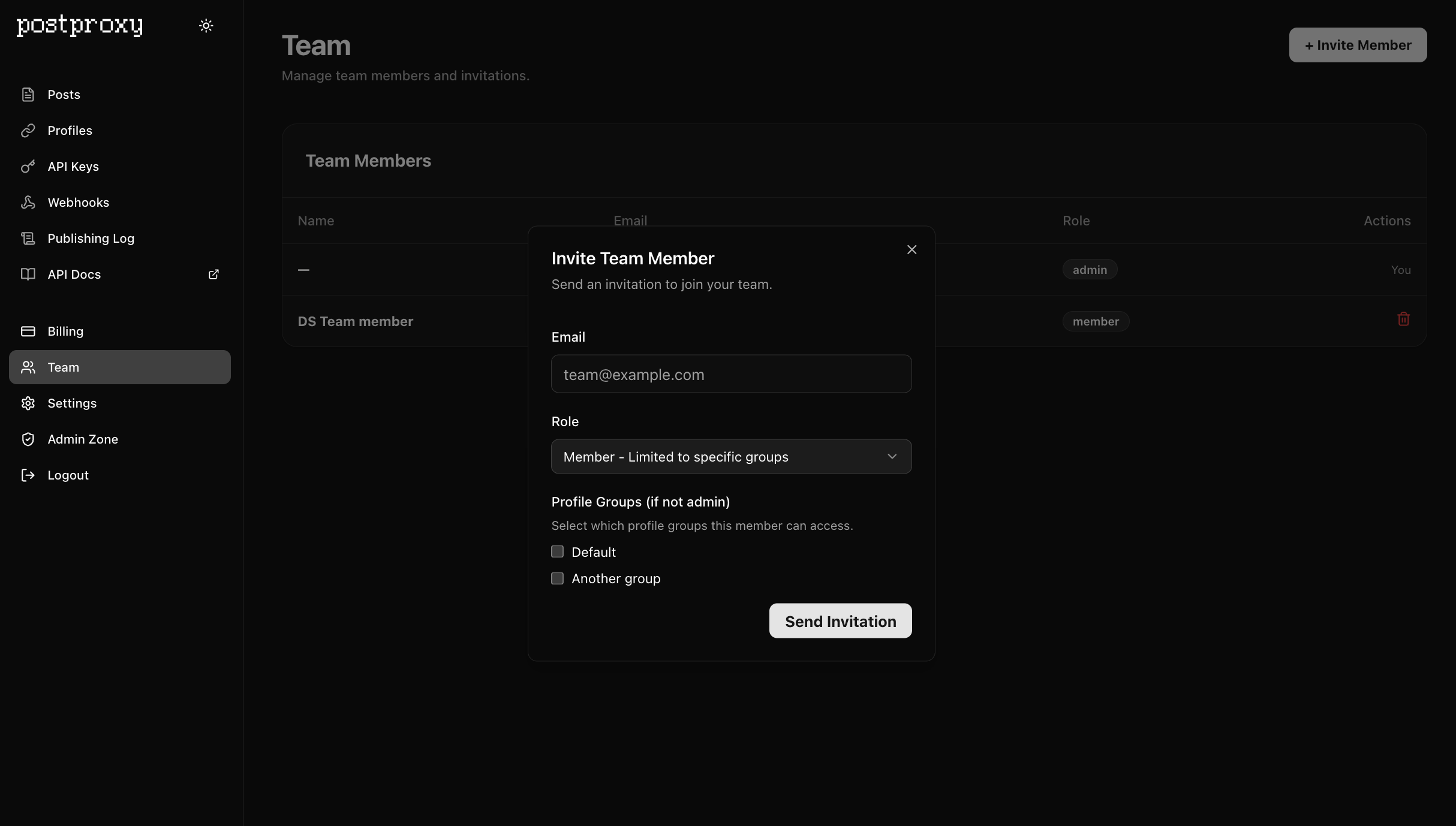The height and width of the screenshot is (826, 1456).
Task: Click 'Profile Groups (if not admin)' label
Action: coord(640,502)
